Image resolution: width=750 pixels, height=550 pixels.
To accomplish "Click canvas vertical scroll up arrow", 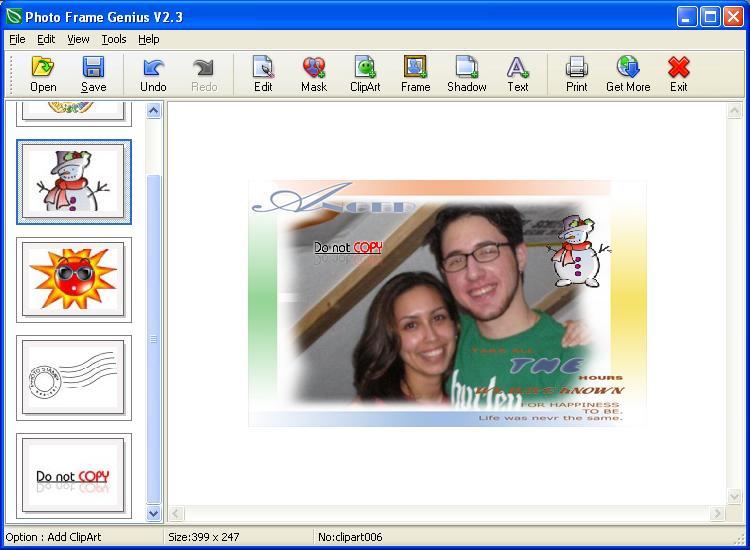I will [734, 111].
